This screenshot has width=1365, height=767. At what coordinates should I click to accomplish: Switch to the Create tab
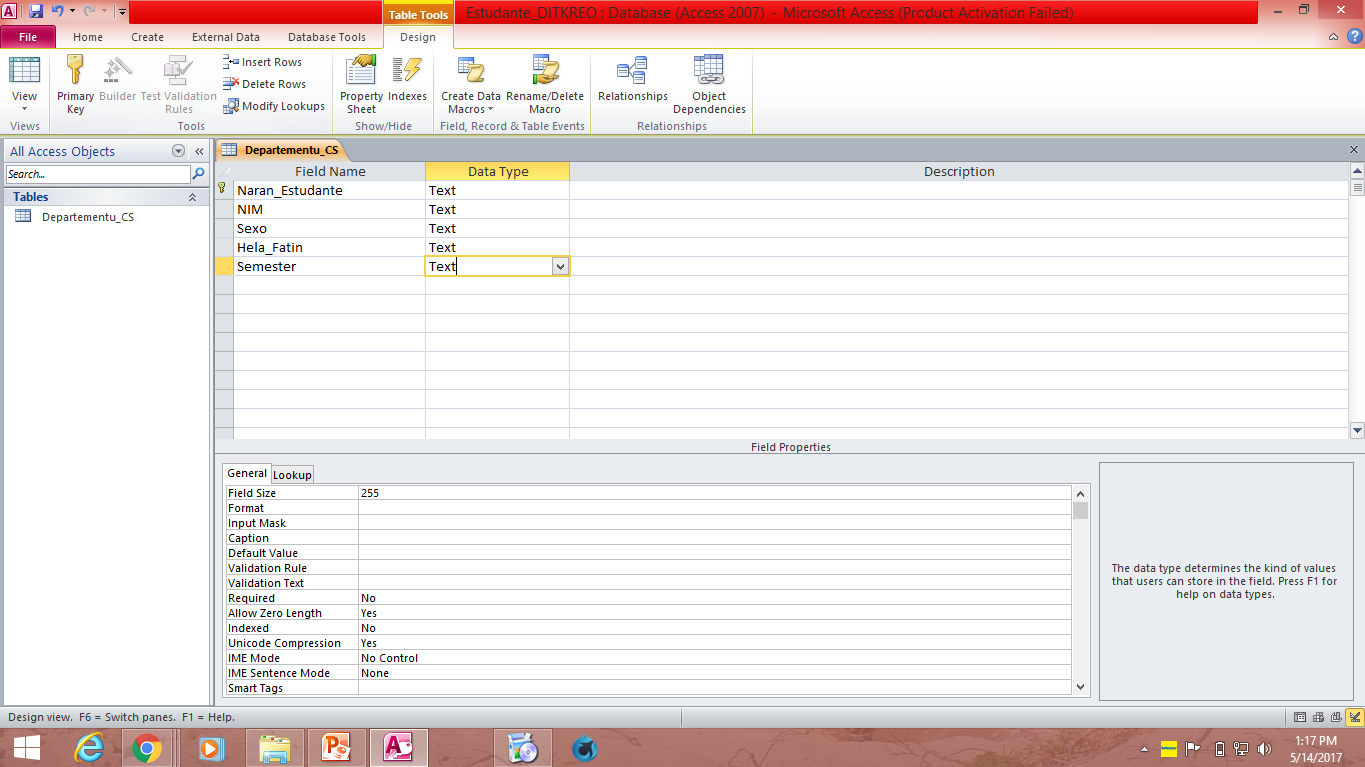coord(147,37)
